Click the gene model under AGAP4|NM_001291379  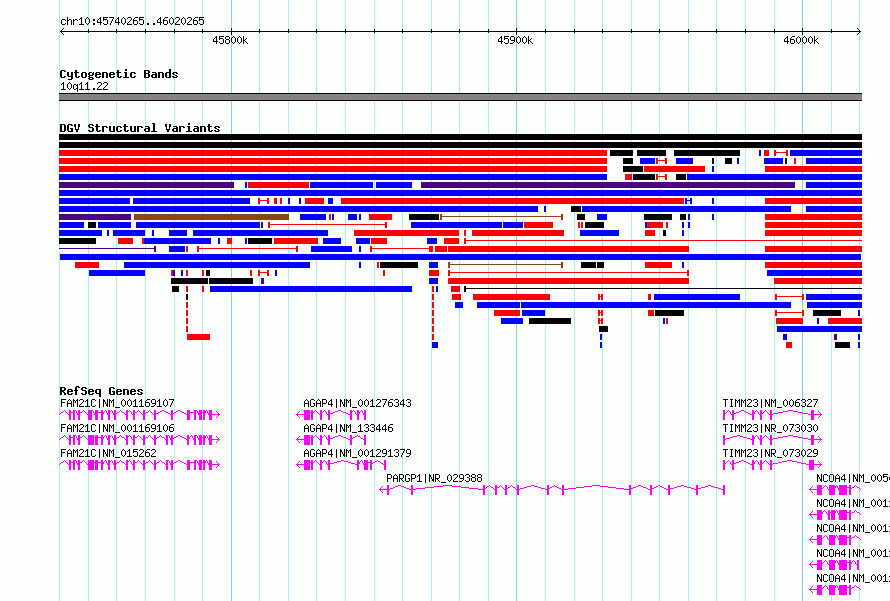point(342,465)
